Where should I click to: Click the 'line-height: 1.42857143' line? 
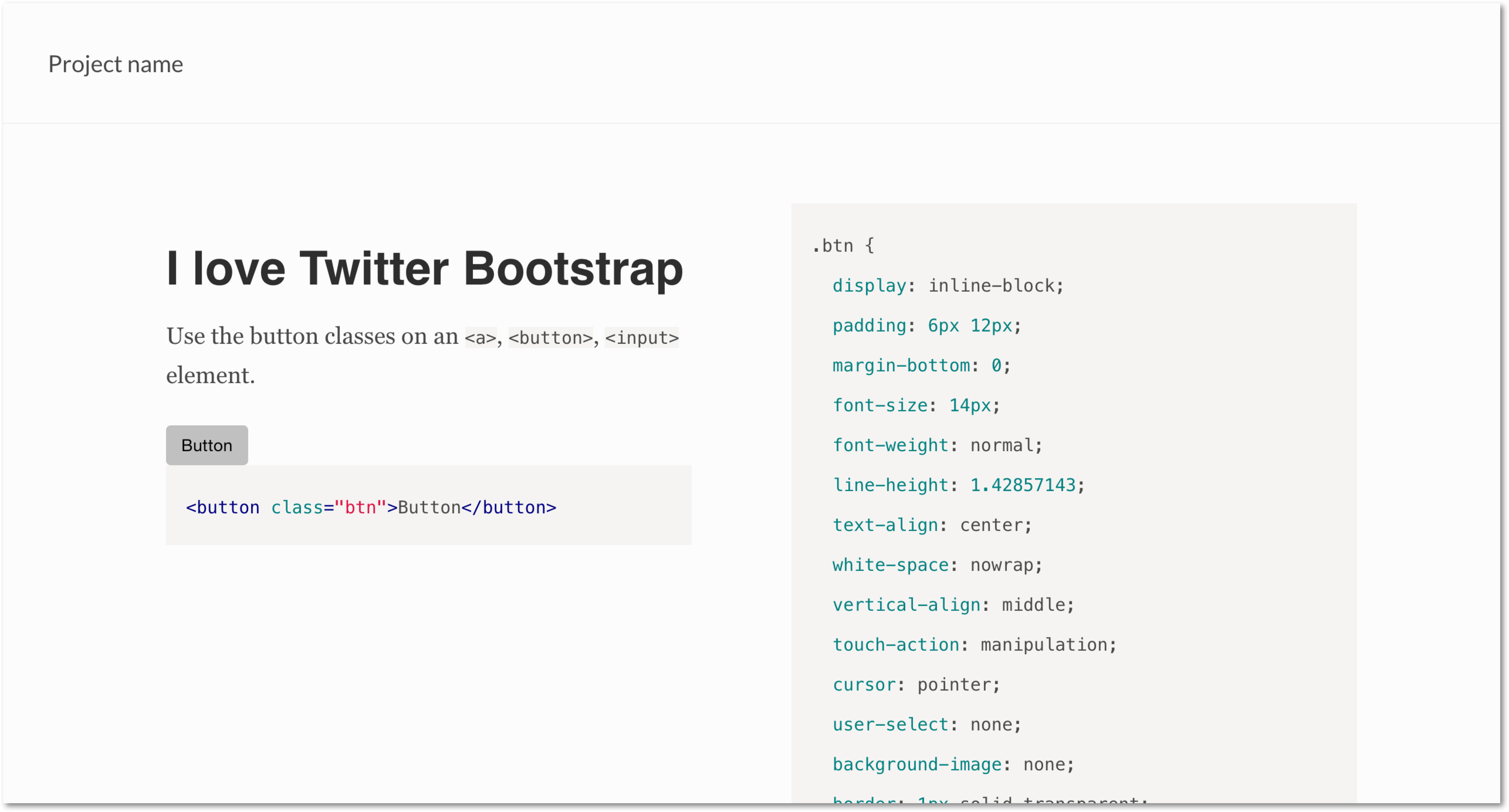(x=958, y=485)
